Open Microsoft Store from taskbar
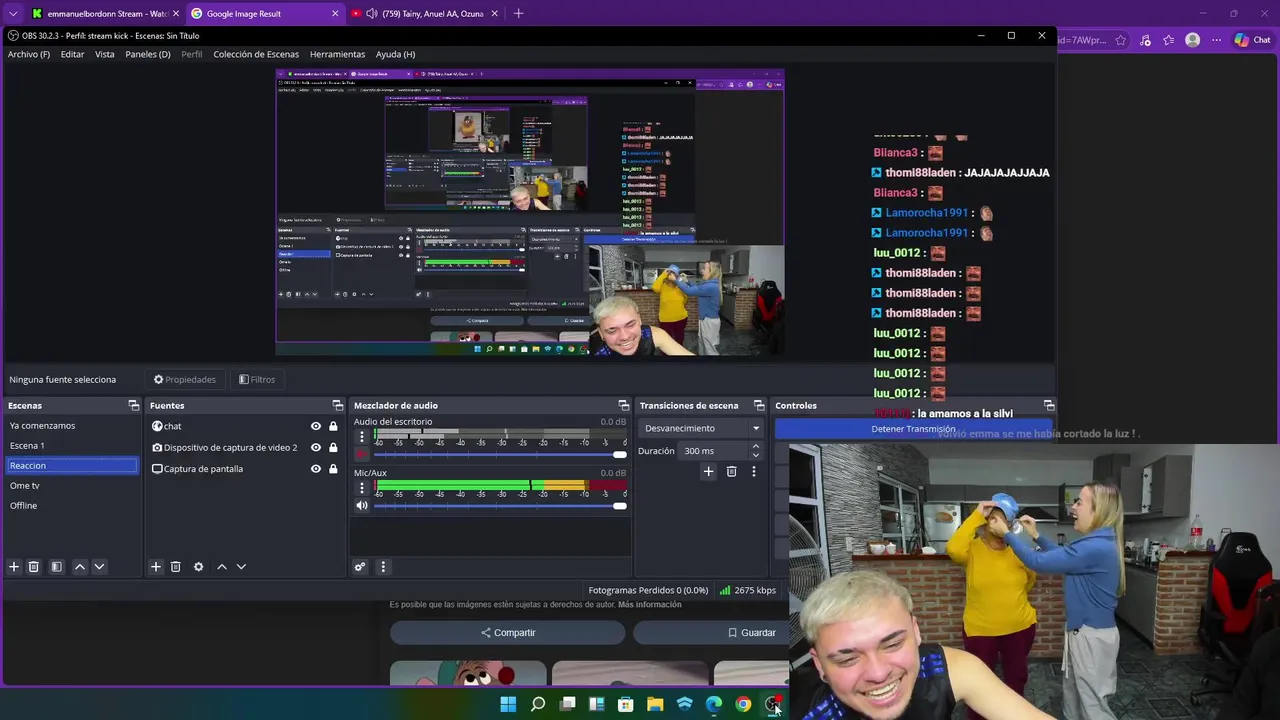The width and height of the screenshot is (1280, 720). tap(626, 704)
